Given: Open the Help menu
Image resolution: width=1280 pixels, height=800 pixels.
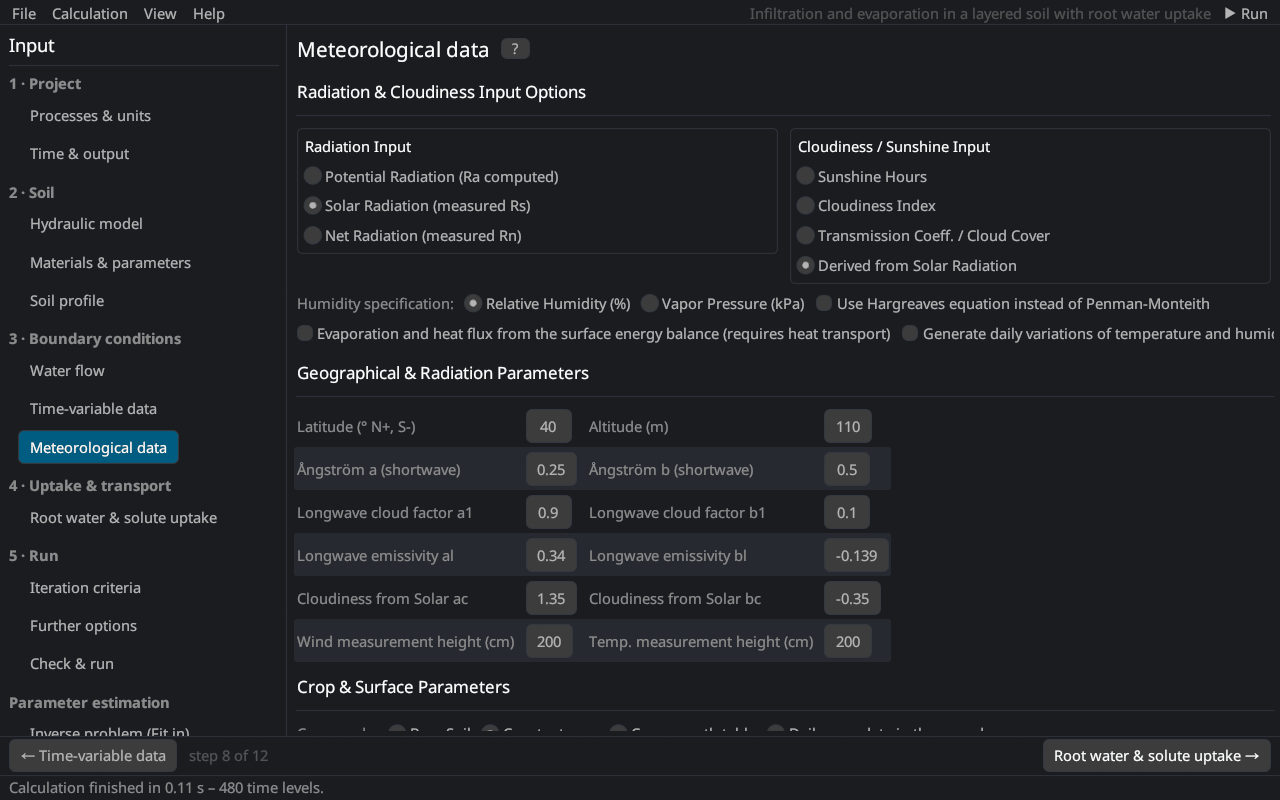Looking at the screenshot, I should pyautogui.click(x=209, y=14).
